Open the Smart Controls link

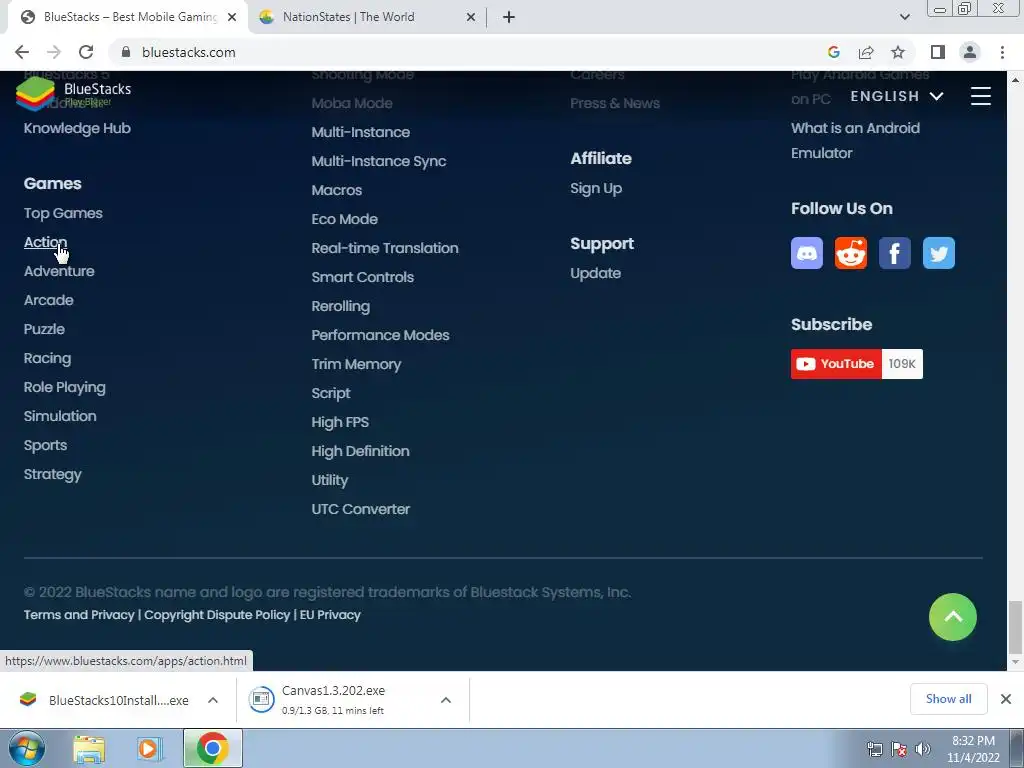[x=362, y=277]
